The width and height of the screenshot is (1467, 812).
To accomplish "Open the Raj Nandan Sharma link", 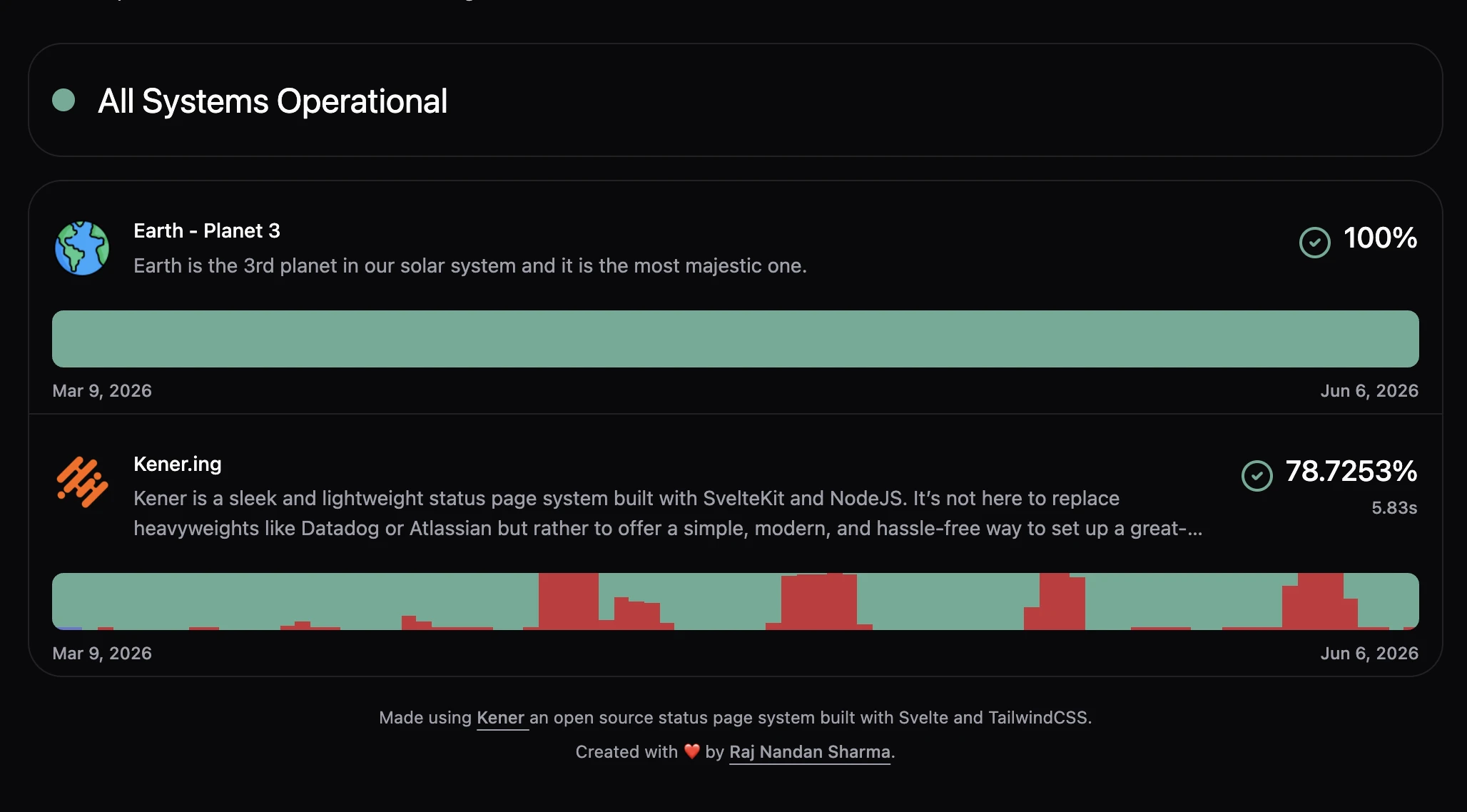I will click(x=810, y=752).
